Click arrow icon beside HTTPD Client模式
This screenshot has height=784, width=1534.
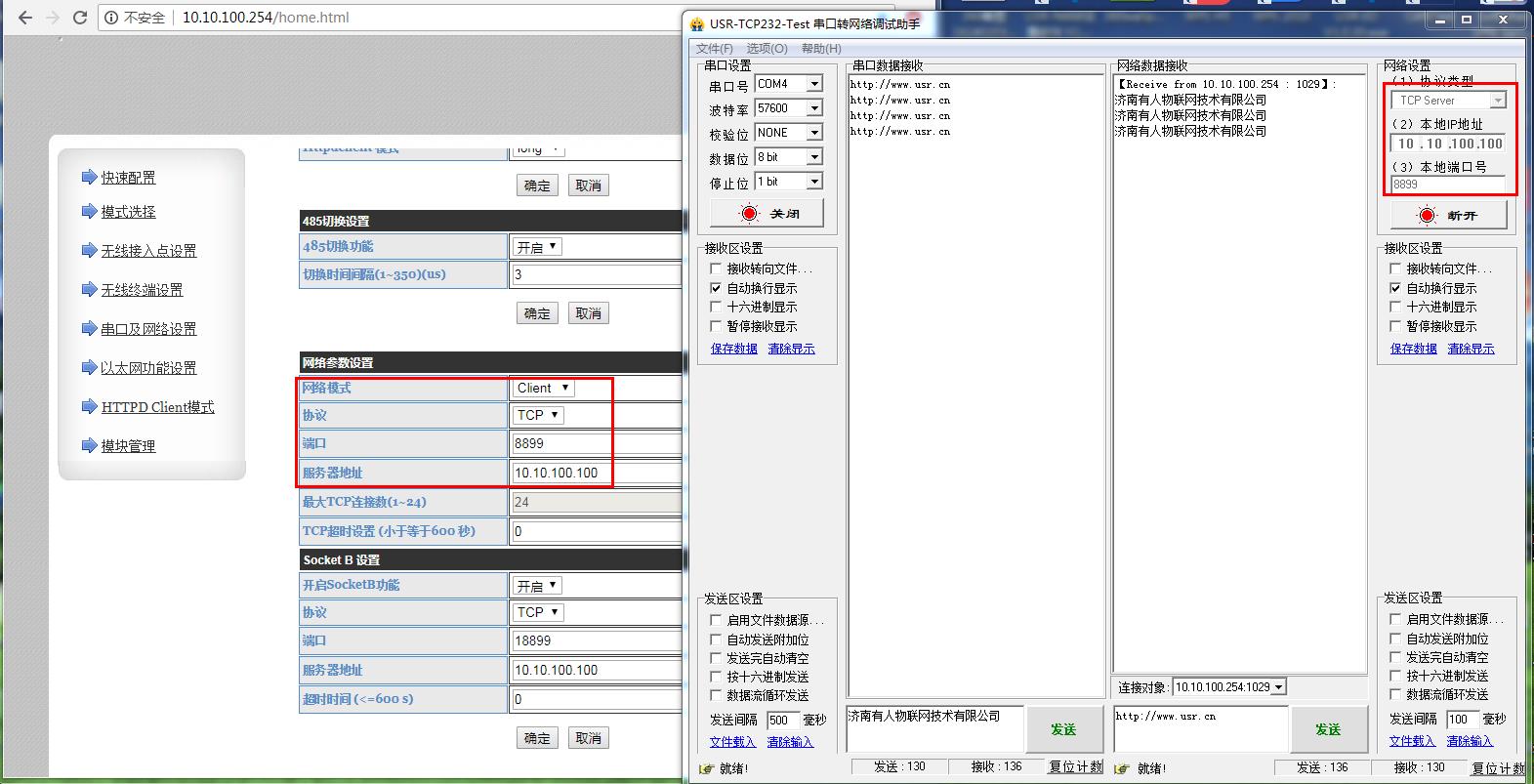90,406
